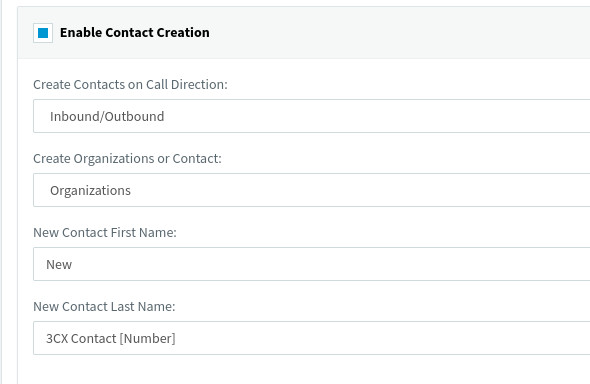Select the Inbound/Outbound value text

tap(107, 117)
